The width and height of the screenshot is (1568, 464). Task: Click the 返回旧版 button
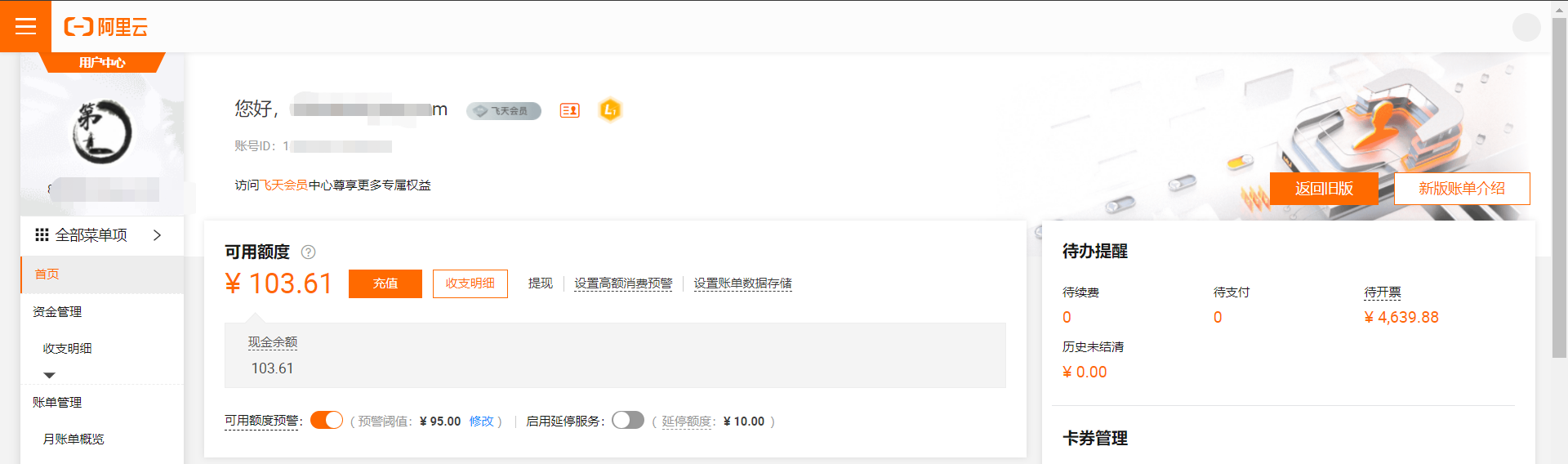1324,189
